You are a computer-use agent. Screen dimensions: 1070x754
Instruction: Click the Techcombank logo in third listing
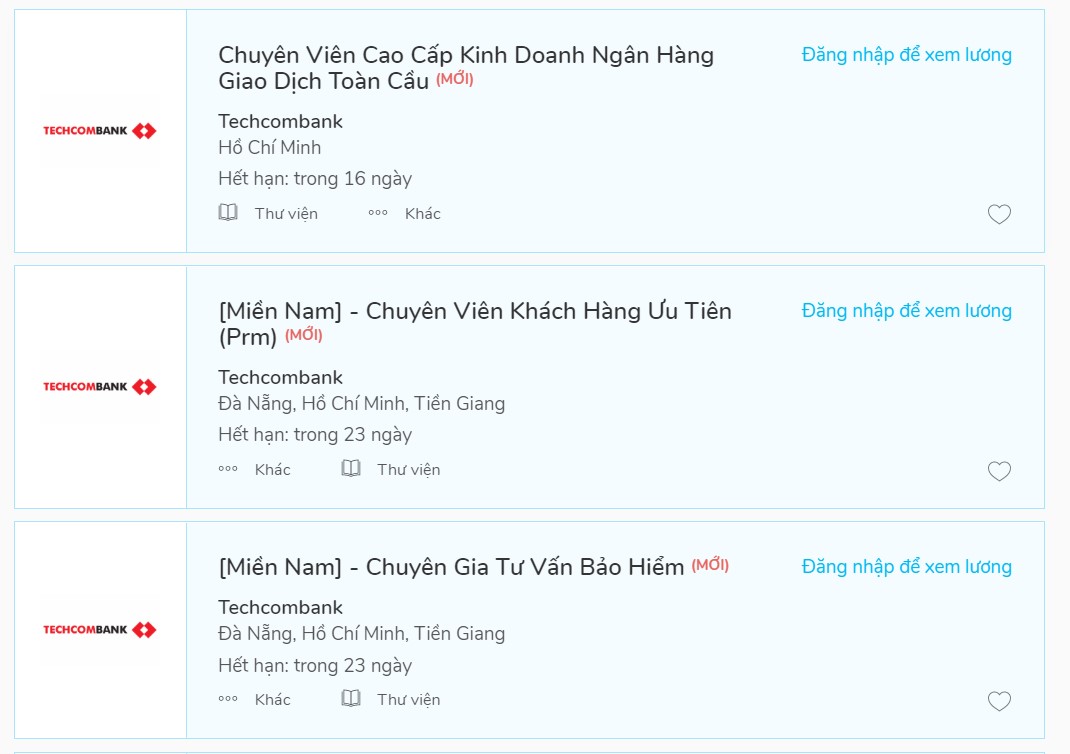pos(100,630)
